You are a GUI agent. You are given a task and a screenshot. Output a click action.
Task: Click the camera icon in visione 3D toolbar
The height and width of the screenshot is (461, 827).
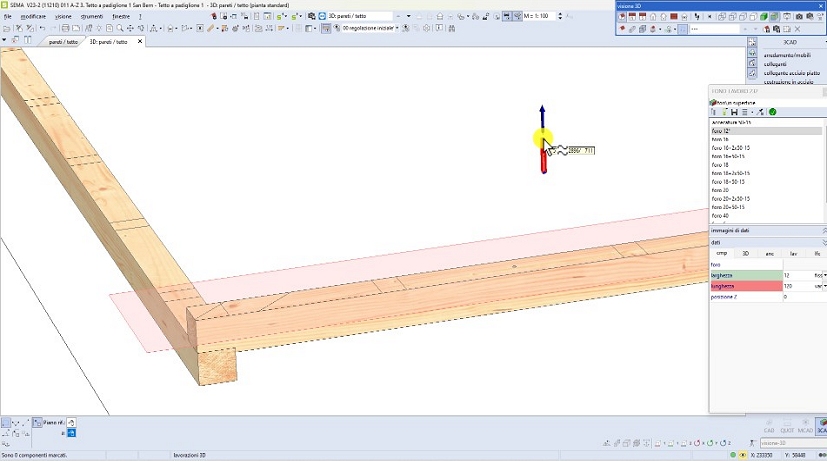(x=798, y=17)
